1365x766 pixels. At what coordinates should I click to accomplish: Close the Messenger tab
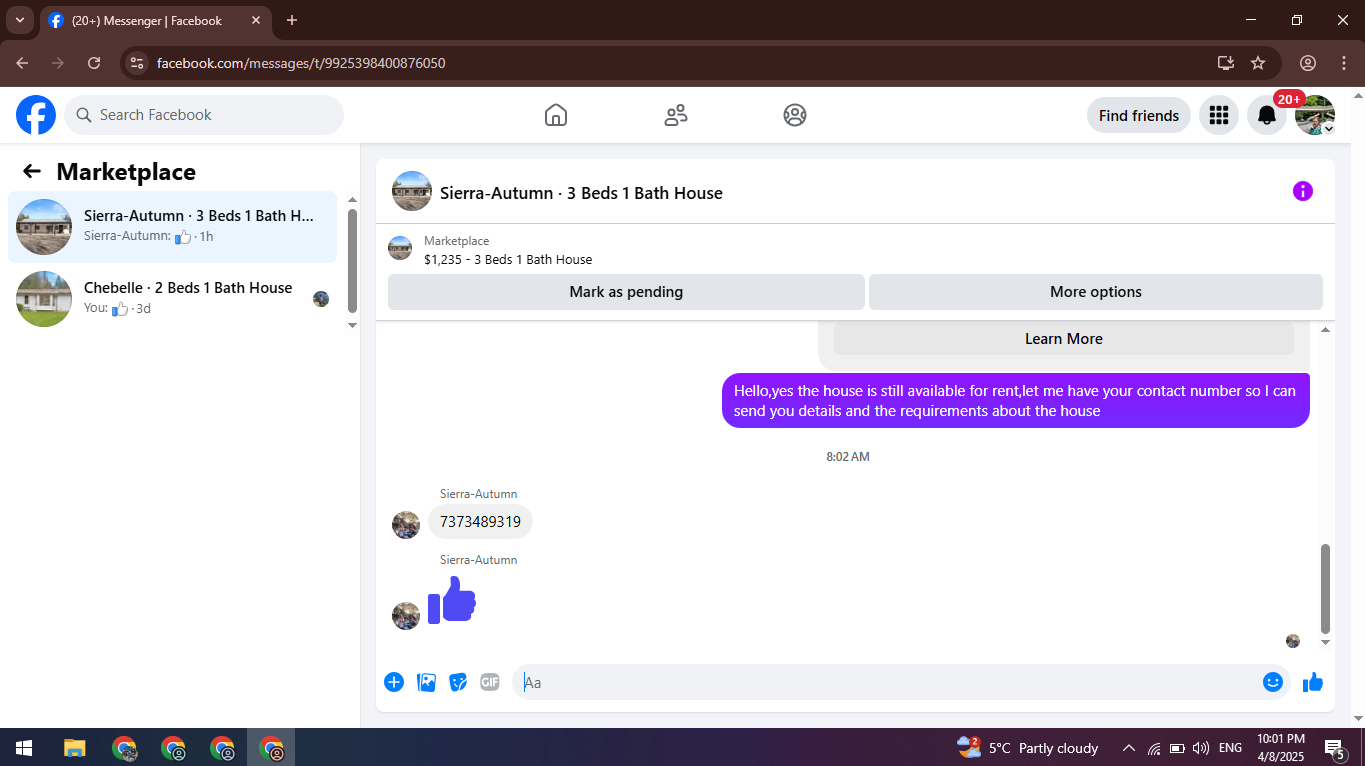[256, 20]
